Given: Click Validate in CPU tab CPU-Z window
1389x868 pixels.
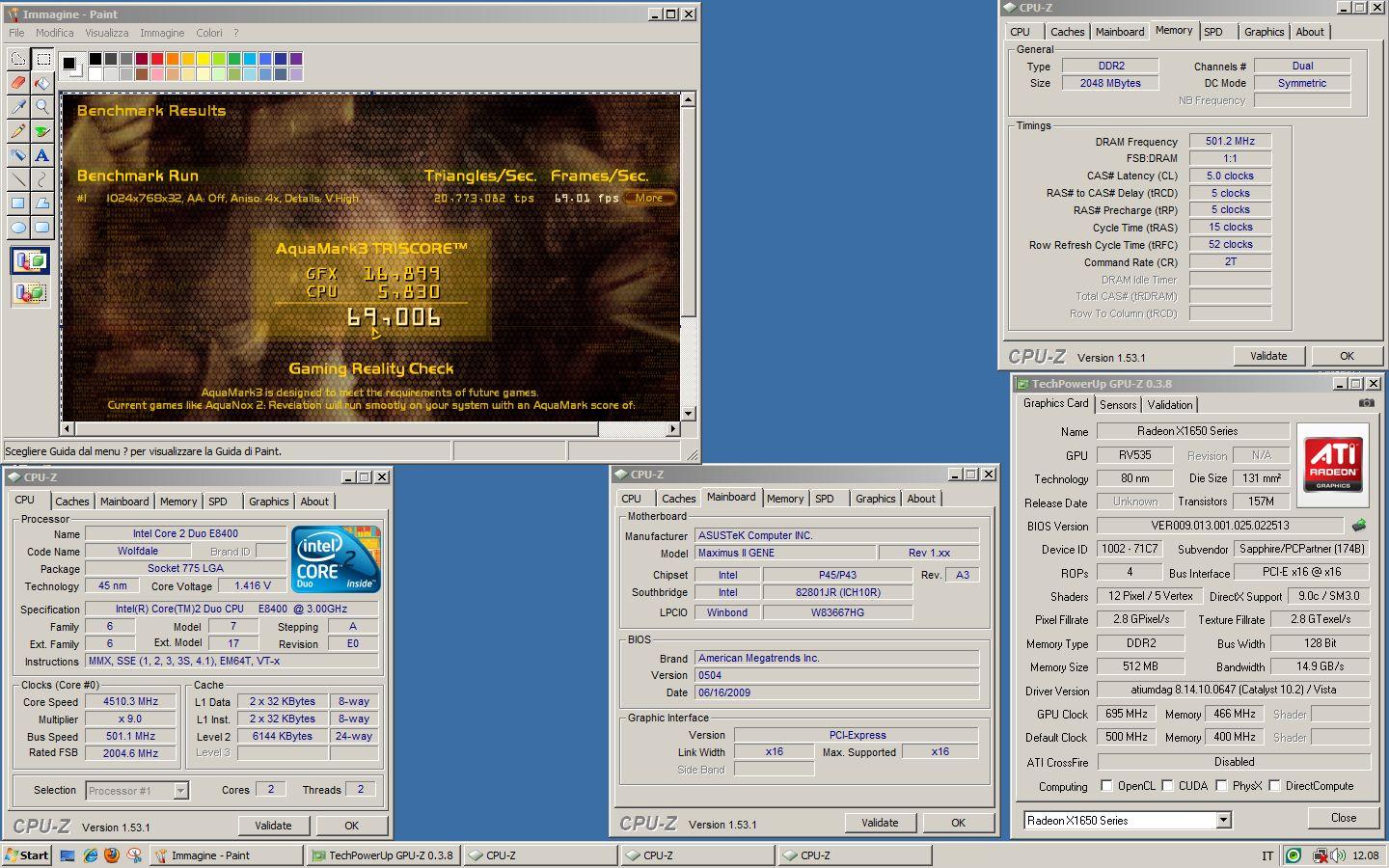Looking at the screenshot, I should tap(273, 826).
